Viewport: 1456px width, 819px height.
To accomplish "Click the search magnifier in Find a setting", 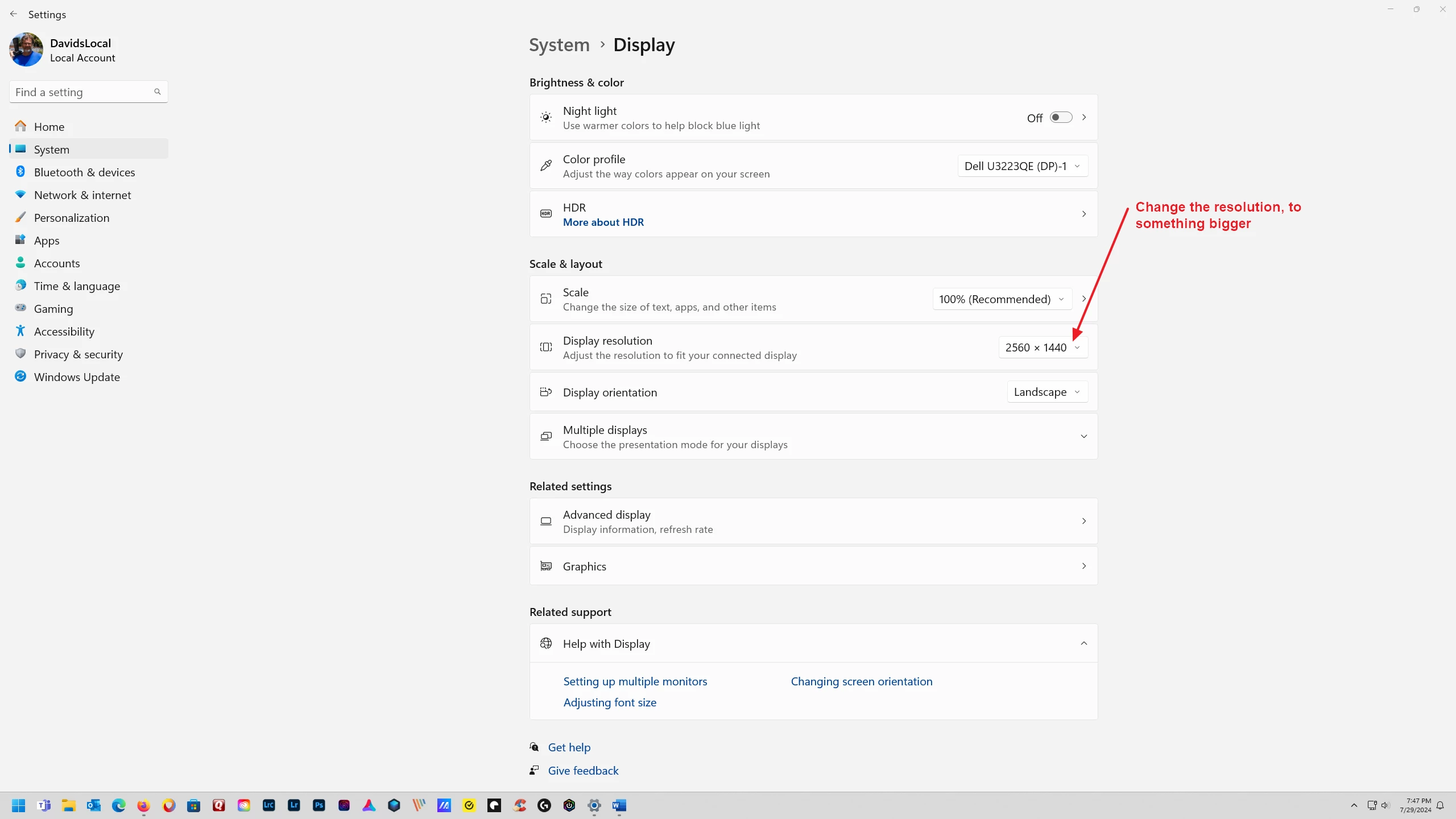I will tap(158, 92).
